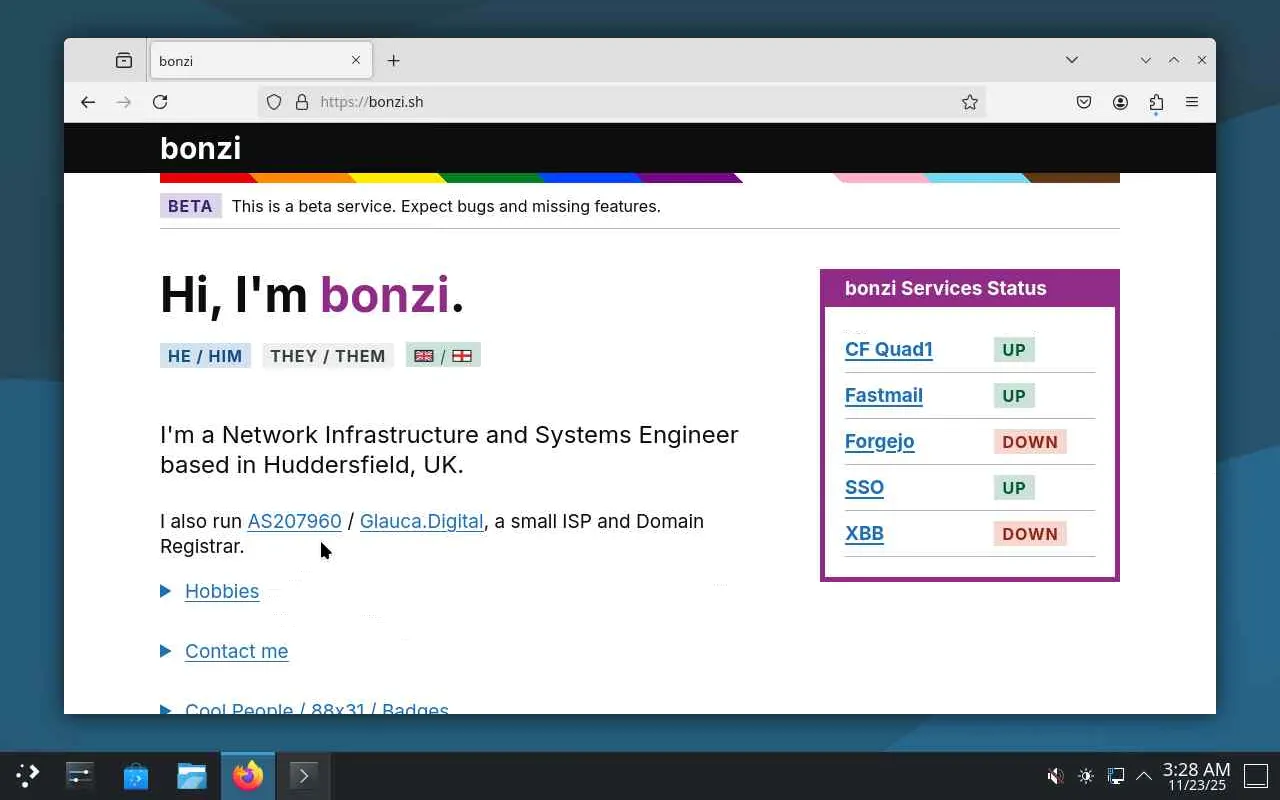Viewport: 1280px width, 800px height.
Task: Close the bonzi tab
Action: coord(356,61)
